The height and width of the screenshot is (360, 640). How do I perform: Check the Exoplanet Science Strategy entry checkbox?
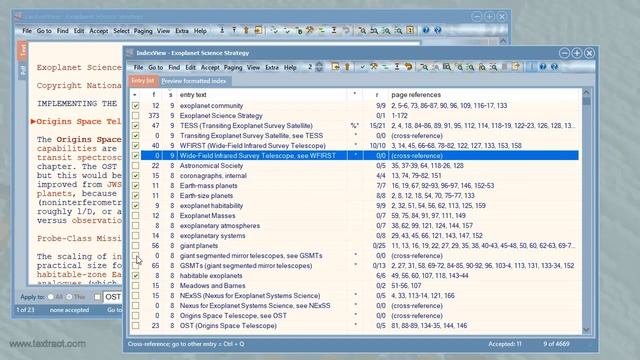tap(136, 116)
